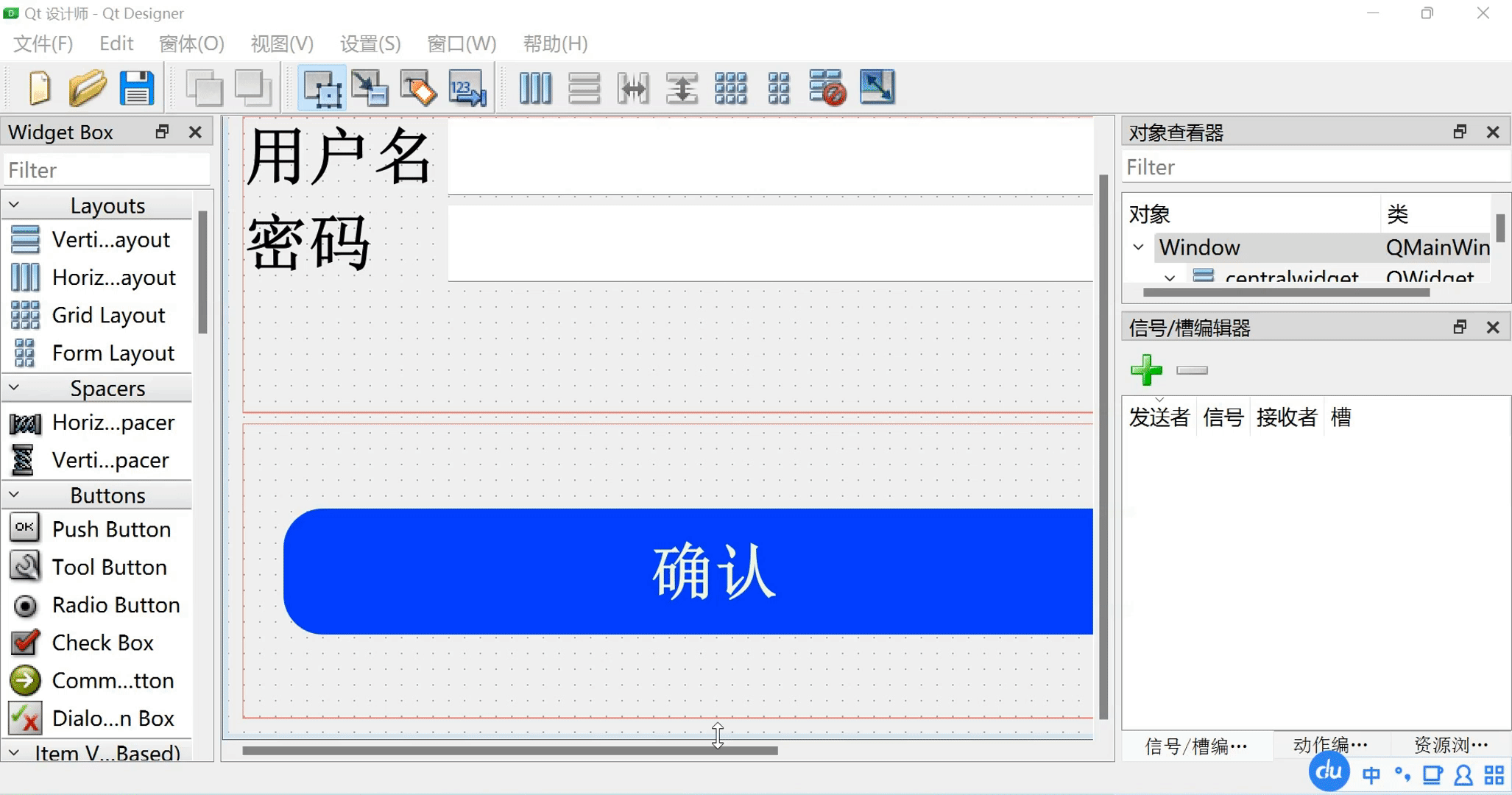Toggle Edit Buddies mode in toolbar
The image size is (1512, 795).
(x=418, y=88)
